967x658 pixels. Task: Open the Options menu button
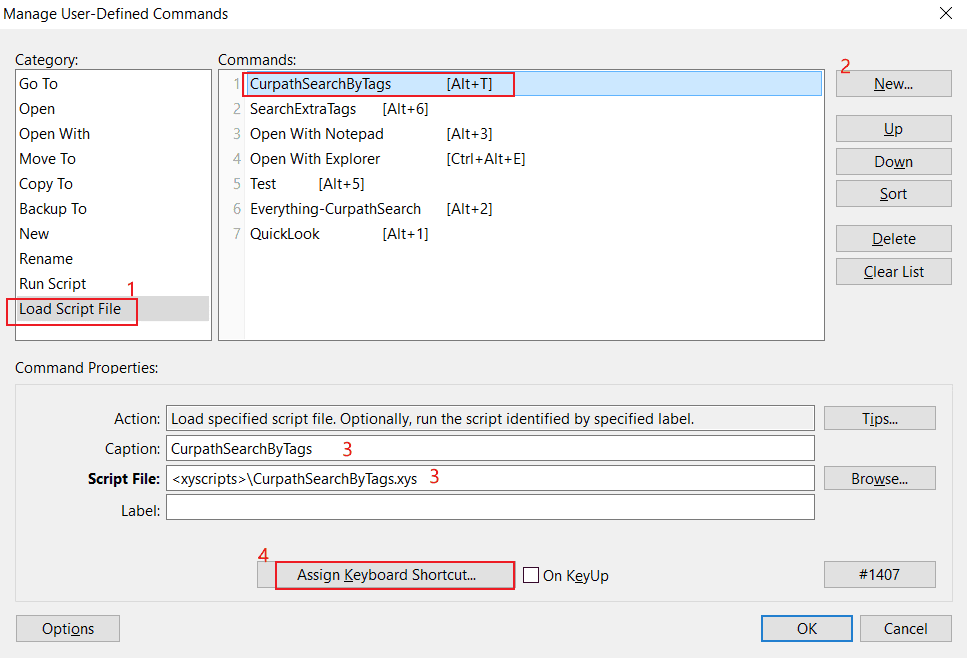(x=68, y=628)
